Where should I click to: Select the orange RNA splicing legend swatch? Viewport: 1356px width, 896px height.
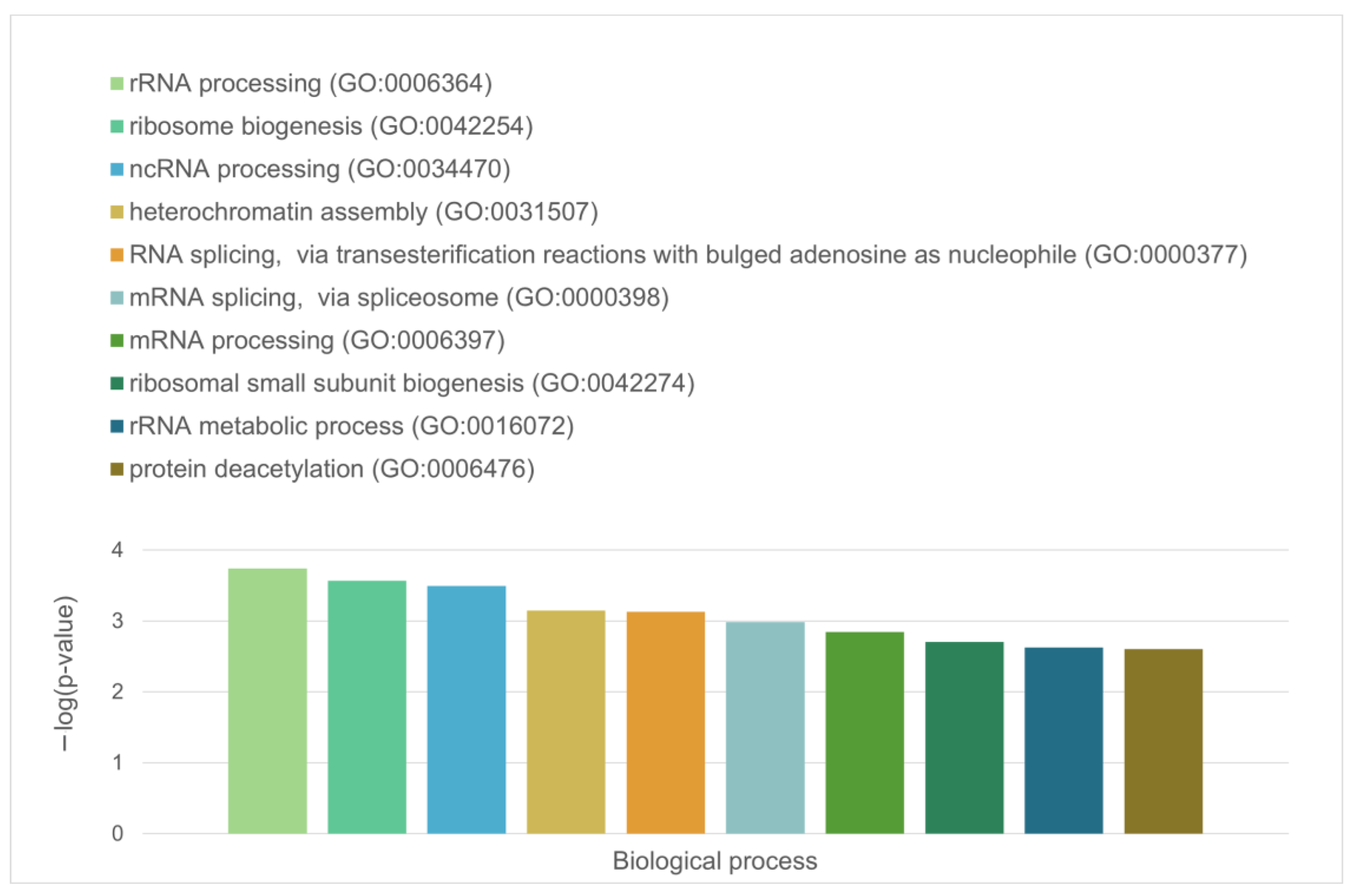point(117,255)
